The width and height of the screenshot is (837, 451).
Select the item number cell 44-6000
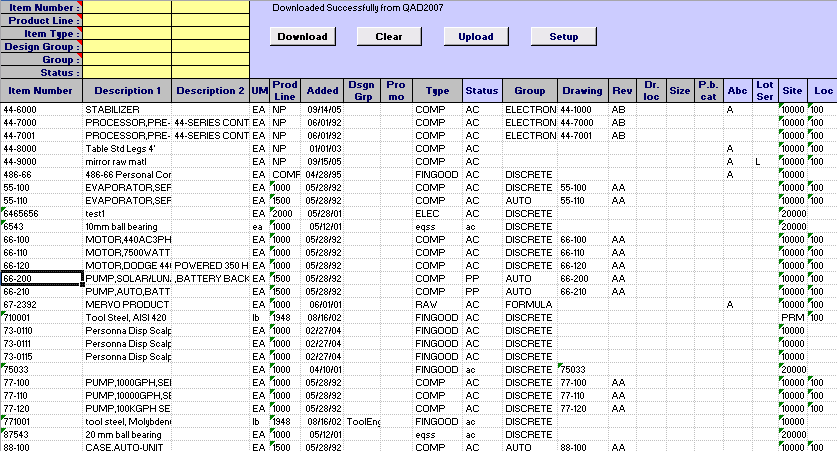40,109
